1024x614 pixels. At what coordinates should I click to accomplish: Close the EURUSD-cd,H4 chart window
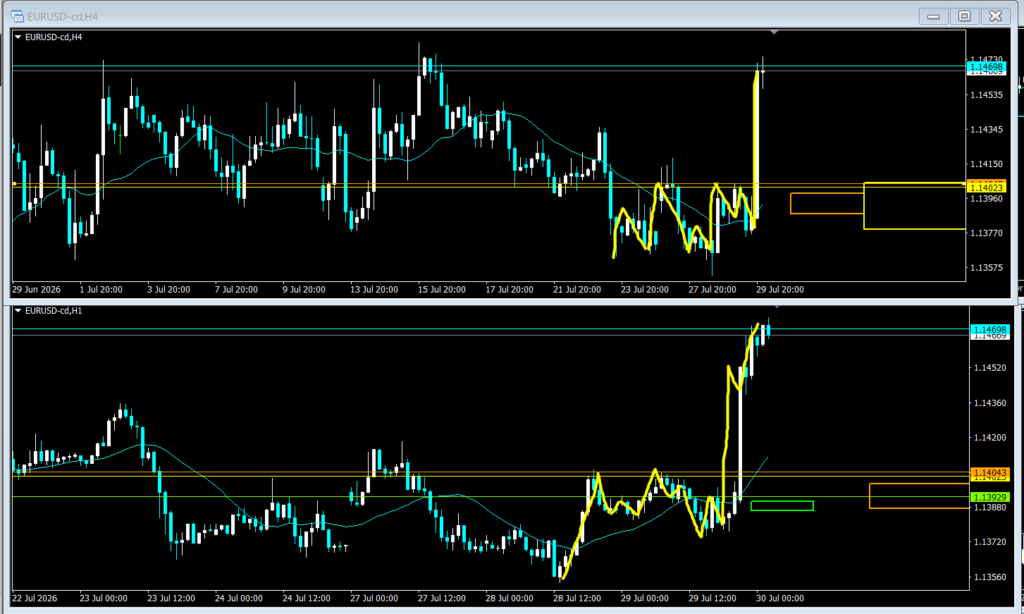point(995,16)
